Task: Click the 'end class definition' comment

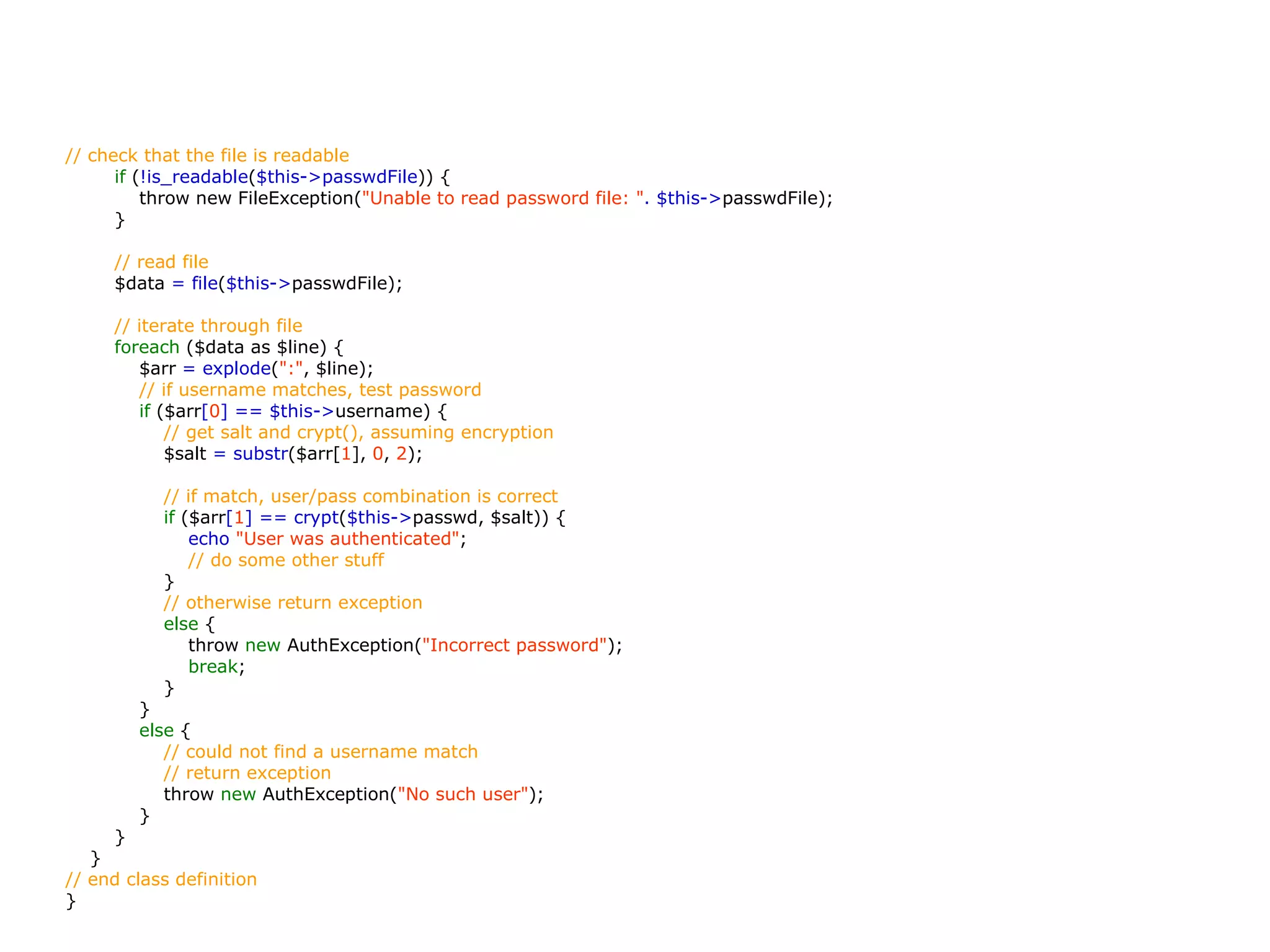Action: click(x=161, y=879)
